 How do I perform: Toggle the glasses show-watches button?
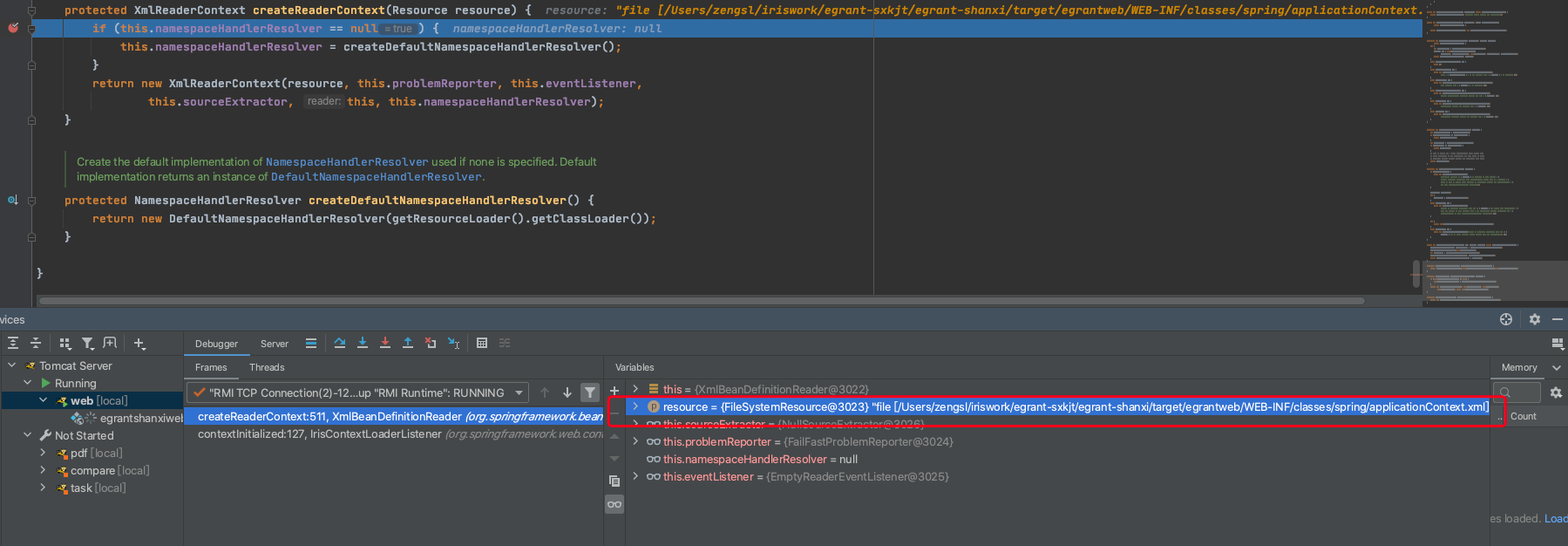click(614, 504)
